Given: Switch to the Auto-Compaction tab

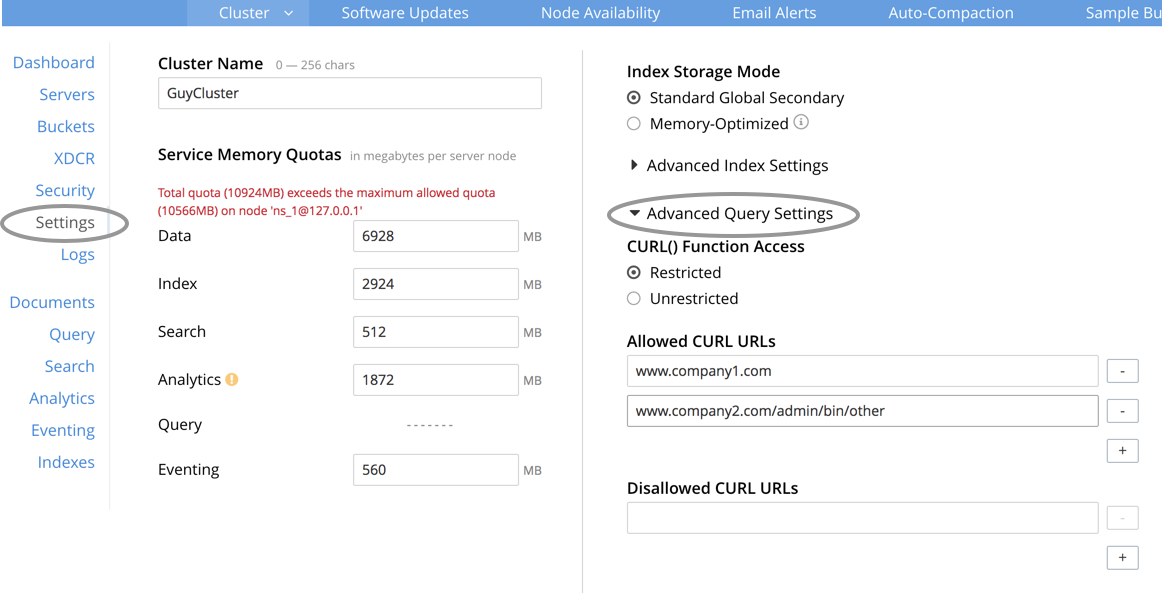Looking at the screenshot, I should pos(950,13).
